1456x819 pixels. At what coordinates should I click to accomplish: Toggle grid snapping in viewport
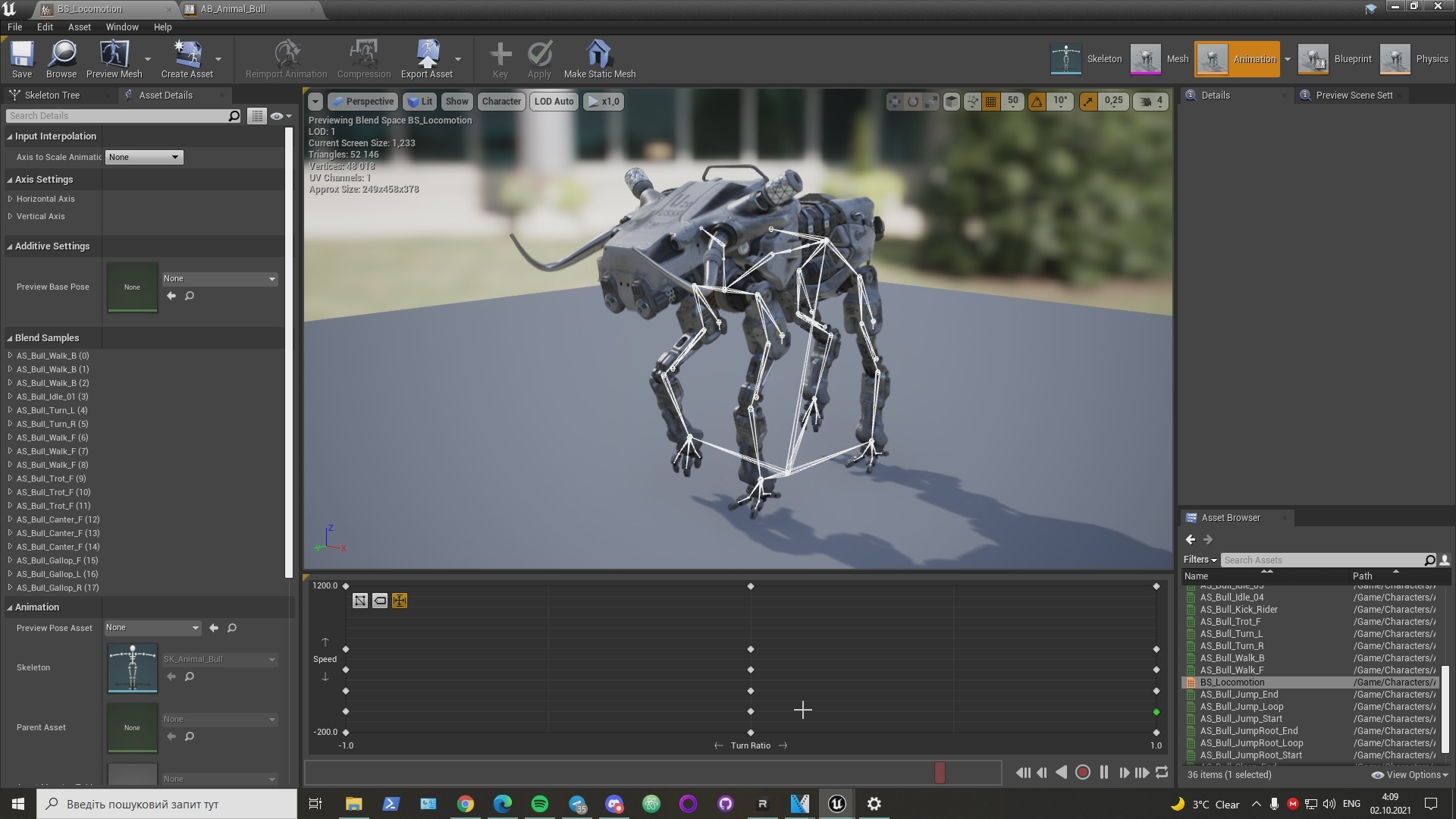pyautogui.click(x=990, y=101)
